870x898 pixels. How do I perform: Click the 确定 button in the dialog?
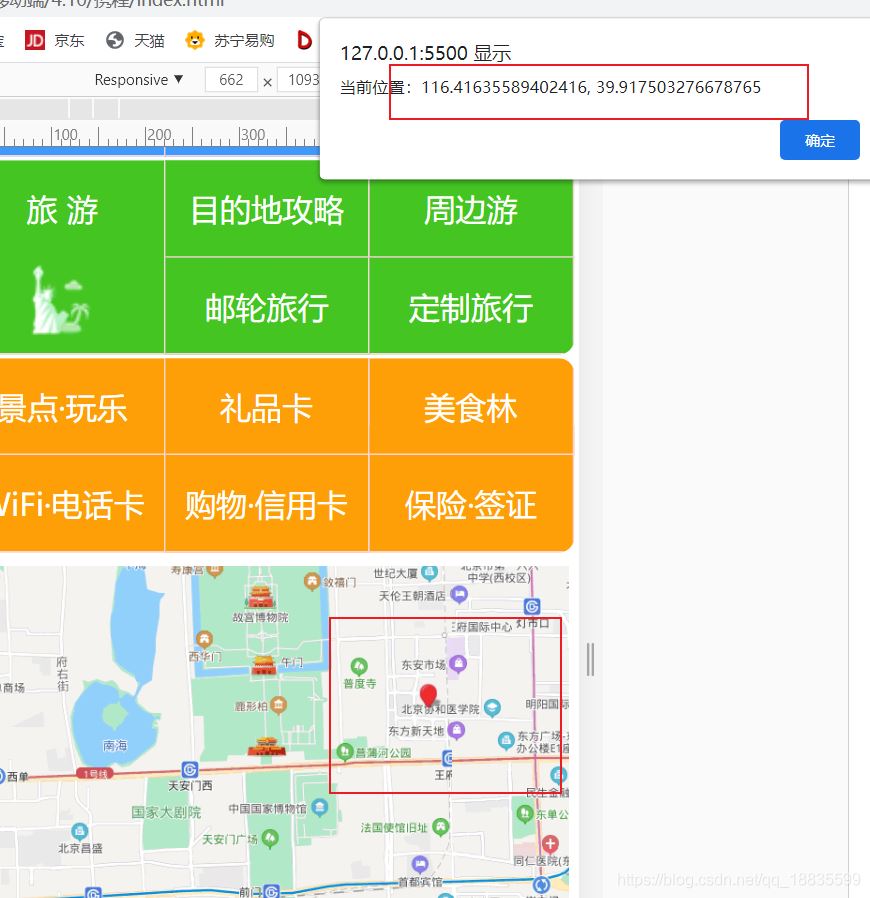(819, 140)
